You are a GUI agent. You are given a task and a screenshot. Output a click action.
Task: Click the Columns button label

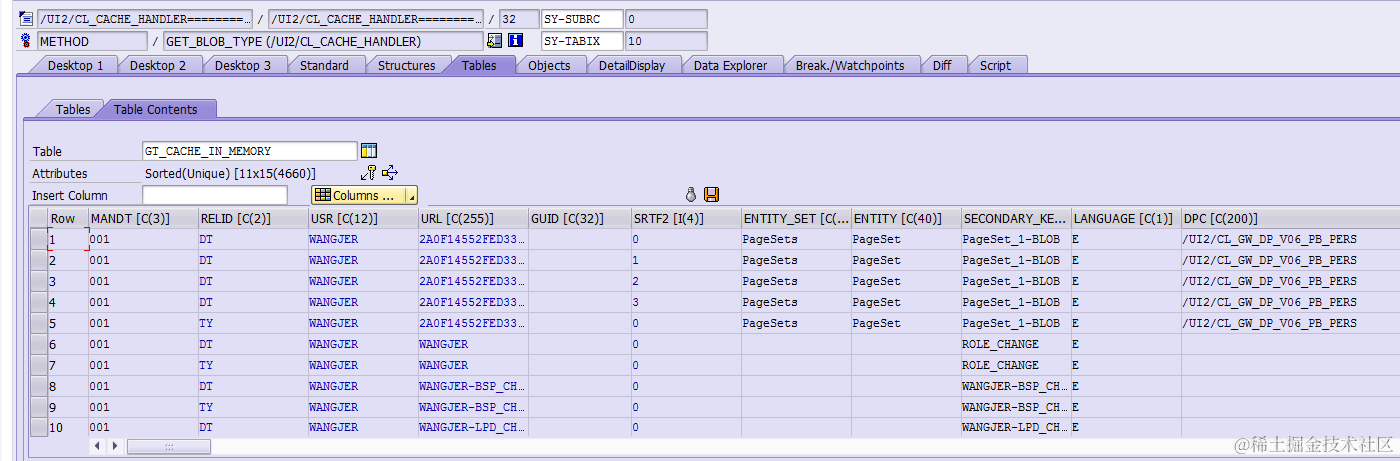point(364,196)
